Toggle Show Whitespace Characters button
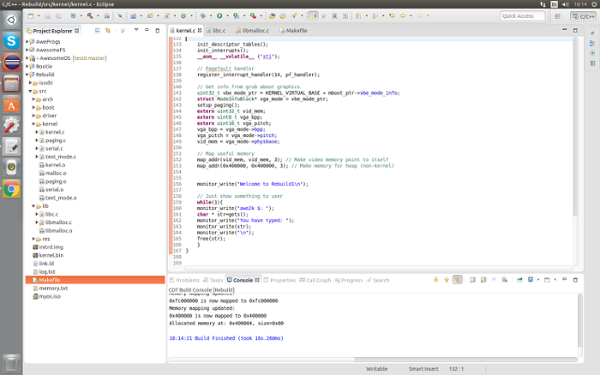This screenshot has height=375, width=600. click(x=345, y=16)
